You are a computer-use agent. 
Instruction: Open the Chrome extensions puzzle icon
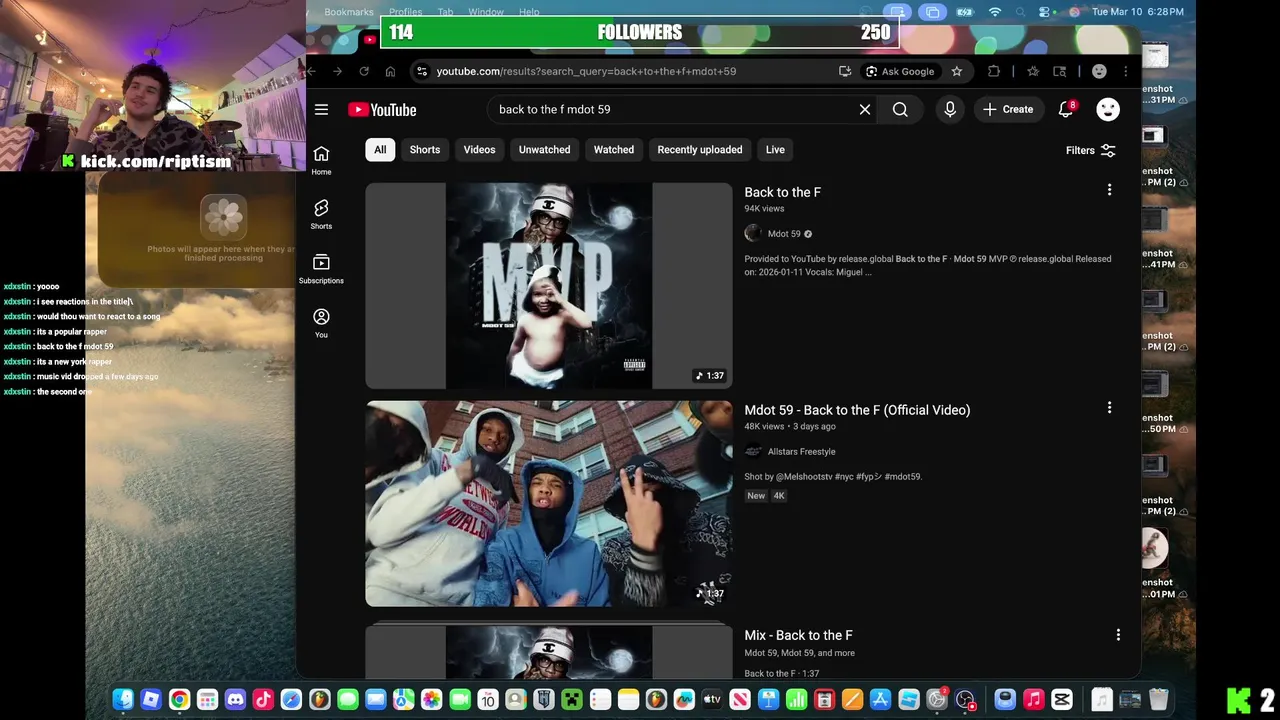pyautogui.click(x=994, y=71)
